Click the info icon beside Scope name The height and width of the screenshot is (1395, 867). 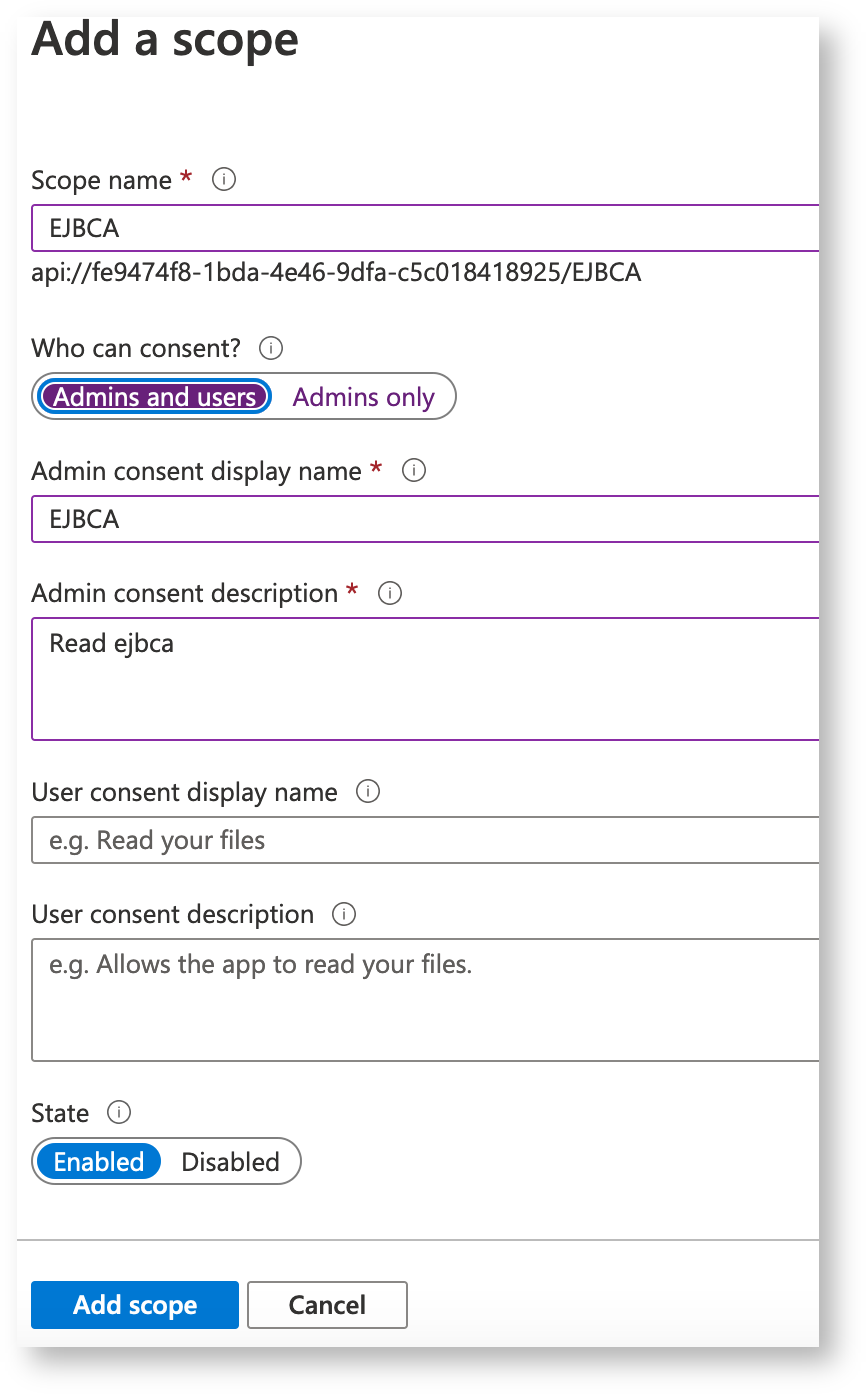pos(224,180)
